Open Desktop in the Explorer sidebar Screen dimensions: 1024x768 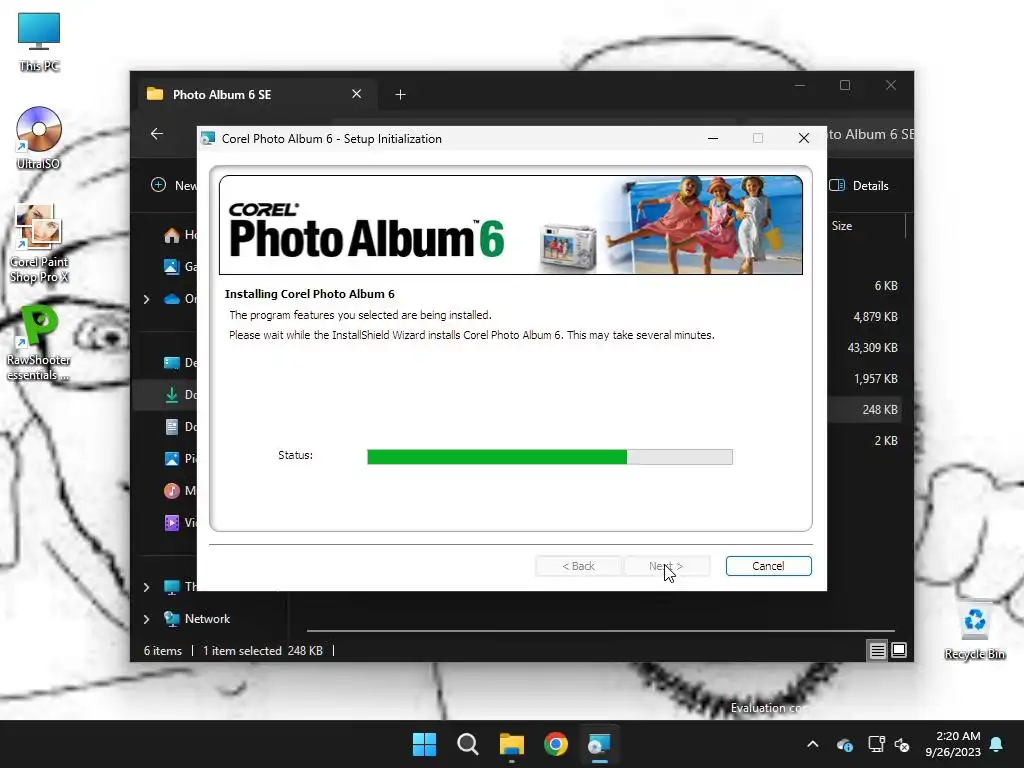(181, 362)
